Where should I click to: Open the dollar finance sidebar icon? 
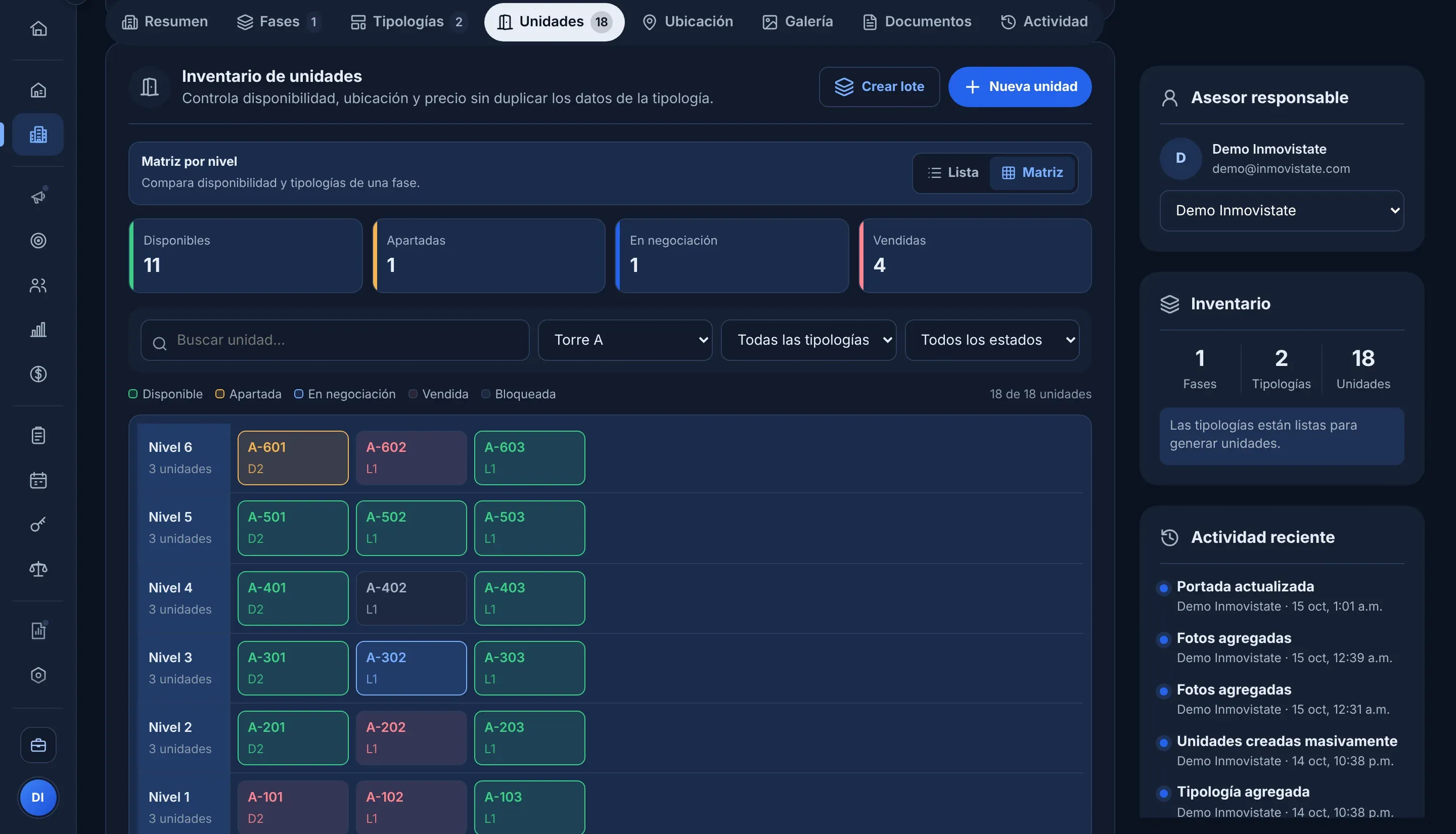click(x=38, y=374)
